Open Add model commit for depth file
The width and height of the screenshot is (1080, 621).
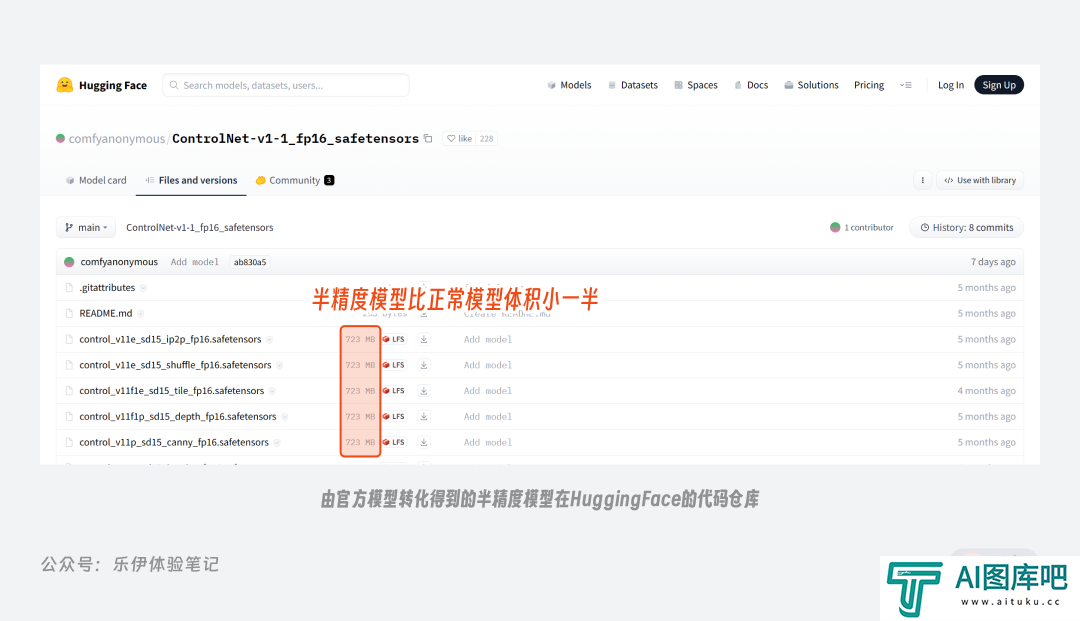(488, 417)
